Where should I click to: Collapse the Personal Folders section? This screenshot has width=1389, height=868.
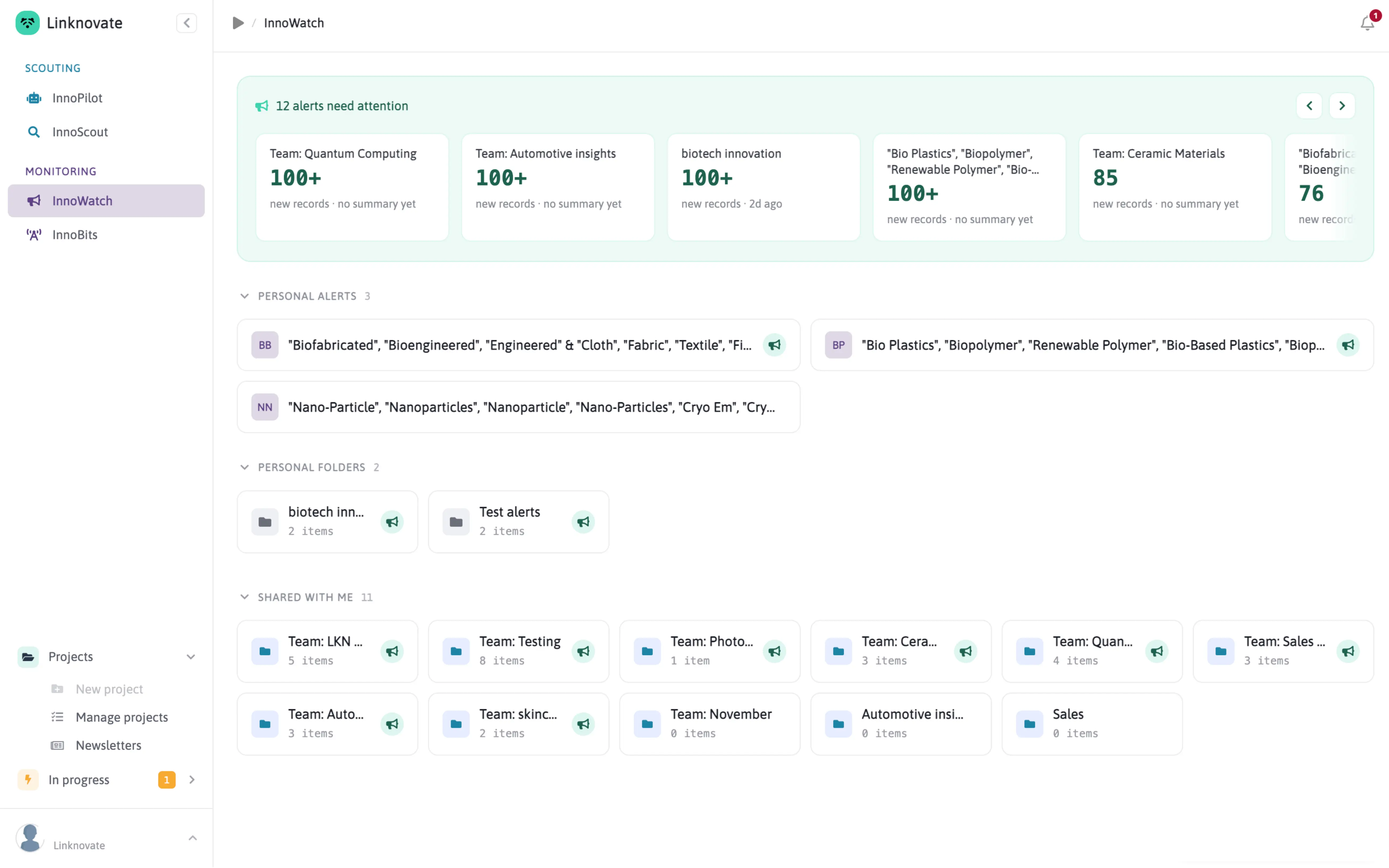245,467
